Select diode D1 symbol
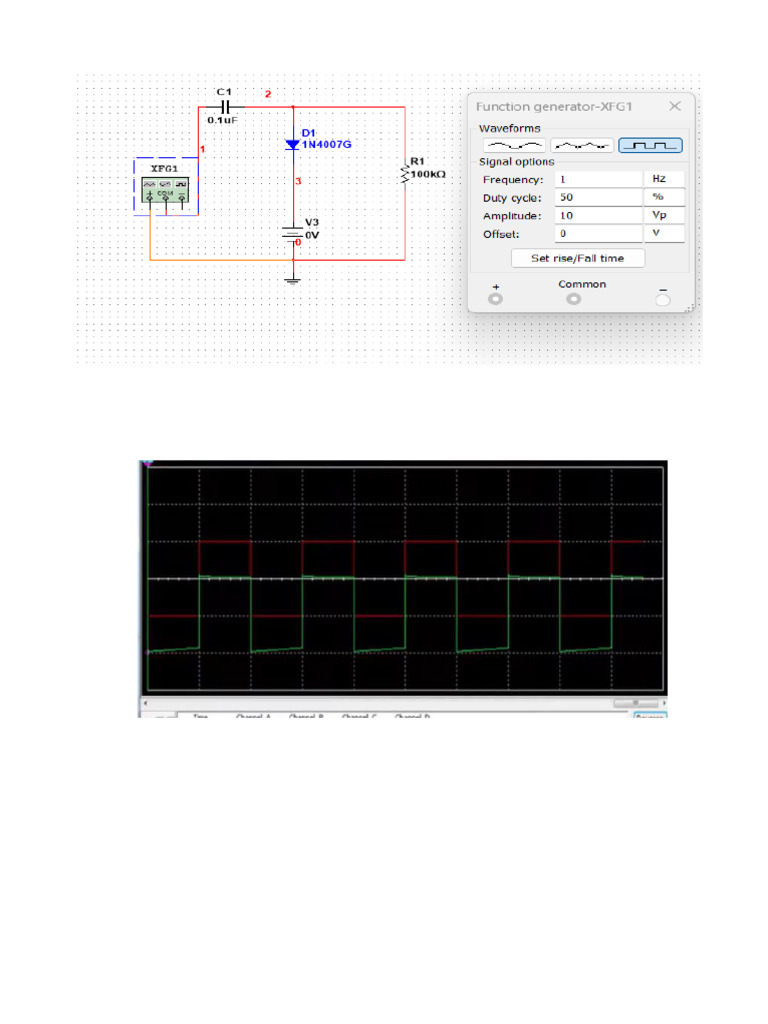This screenshot has width=768, height=1024. coord(293,144)
